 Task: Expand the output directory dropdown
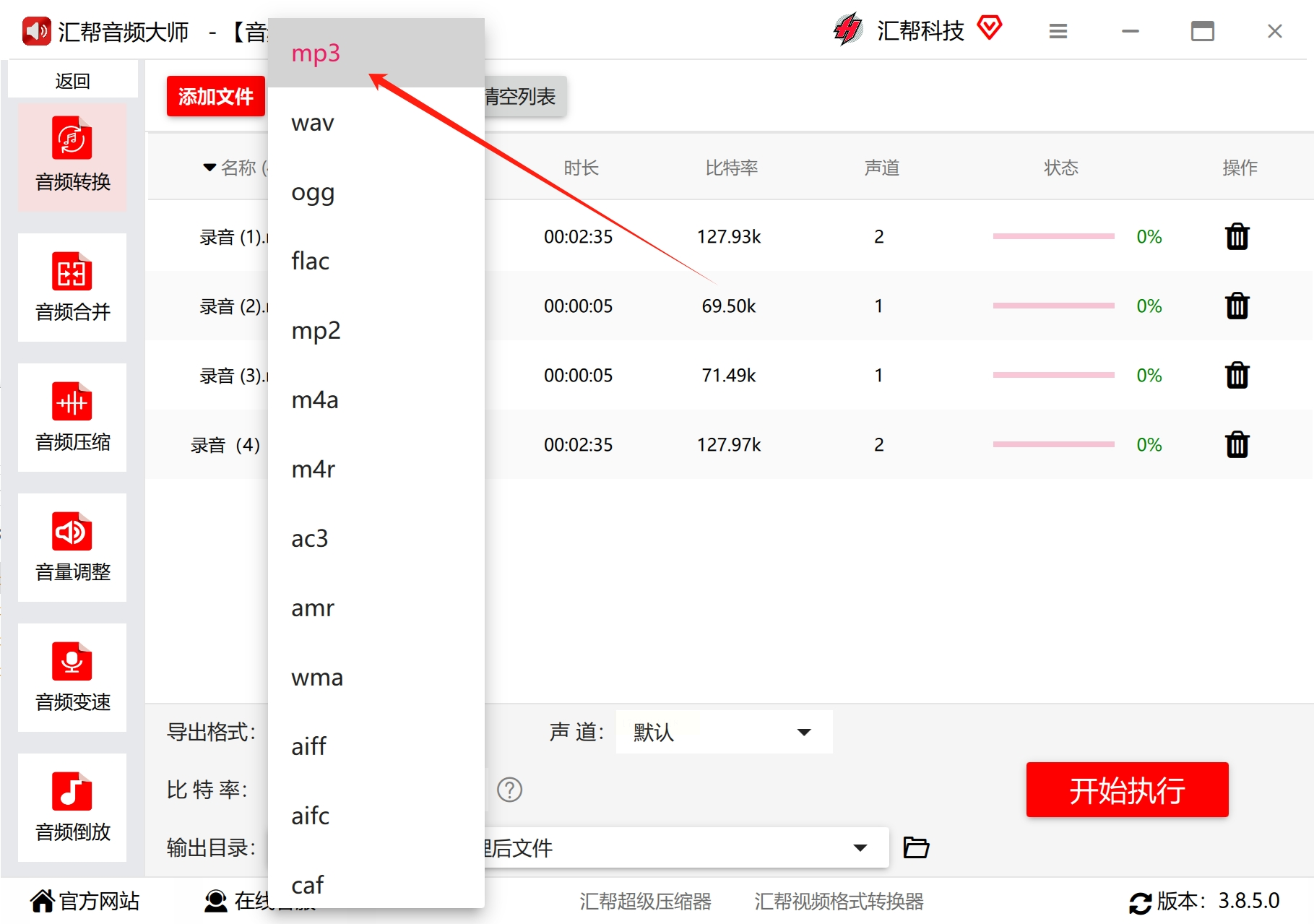(860, 847)
